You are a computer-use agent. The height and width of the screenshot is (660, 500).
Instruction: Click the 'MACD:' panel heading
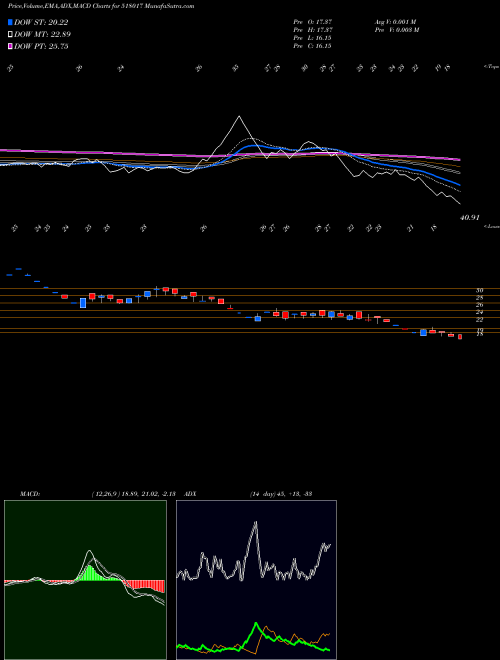coord(30,494)
